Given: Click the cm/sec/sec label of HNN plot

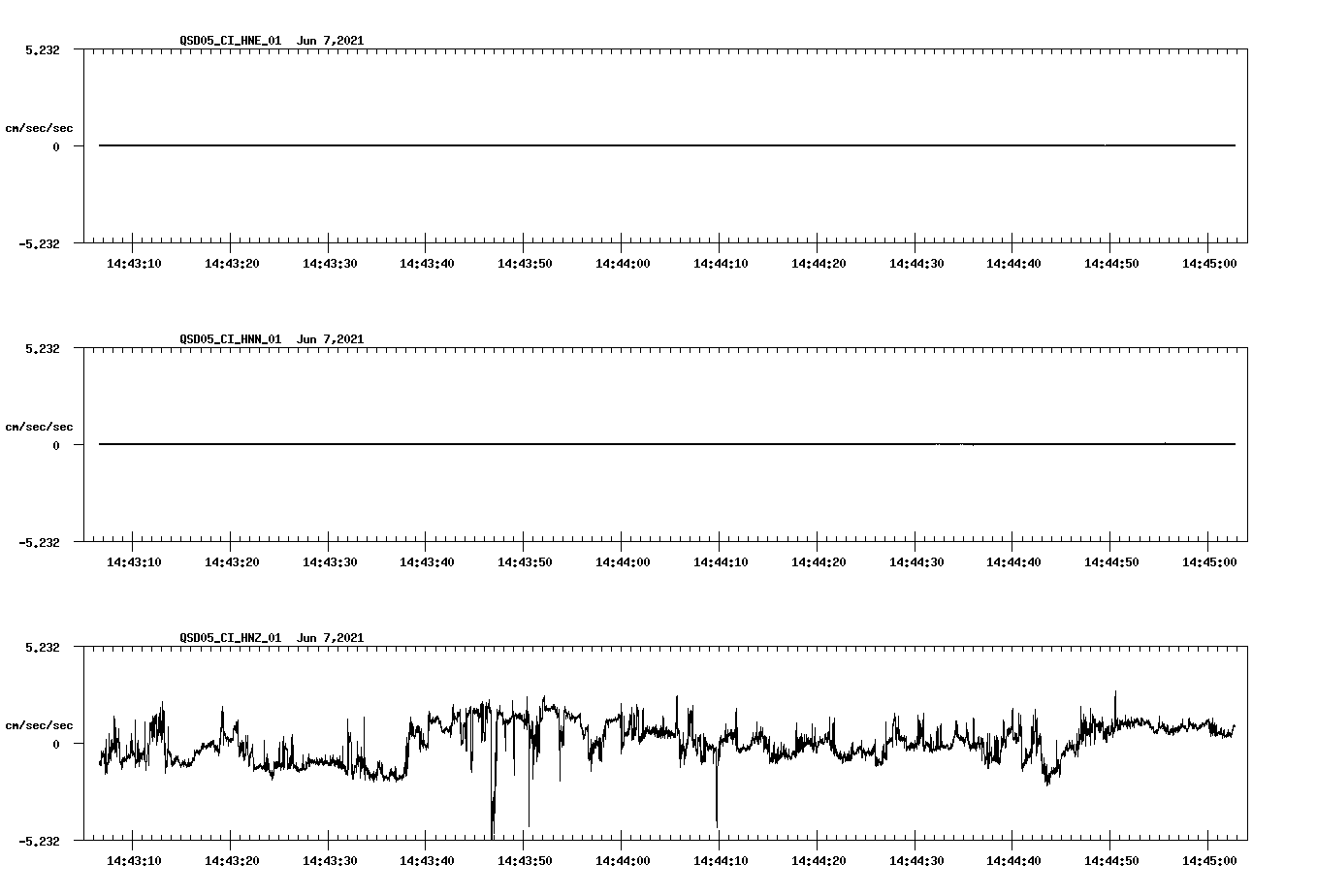Looking at the screenshot, I should tap(39, 427).
